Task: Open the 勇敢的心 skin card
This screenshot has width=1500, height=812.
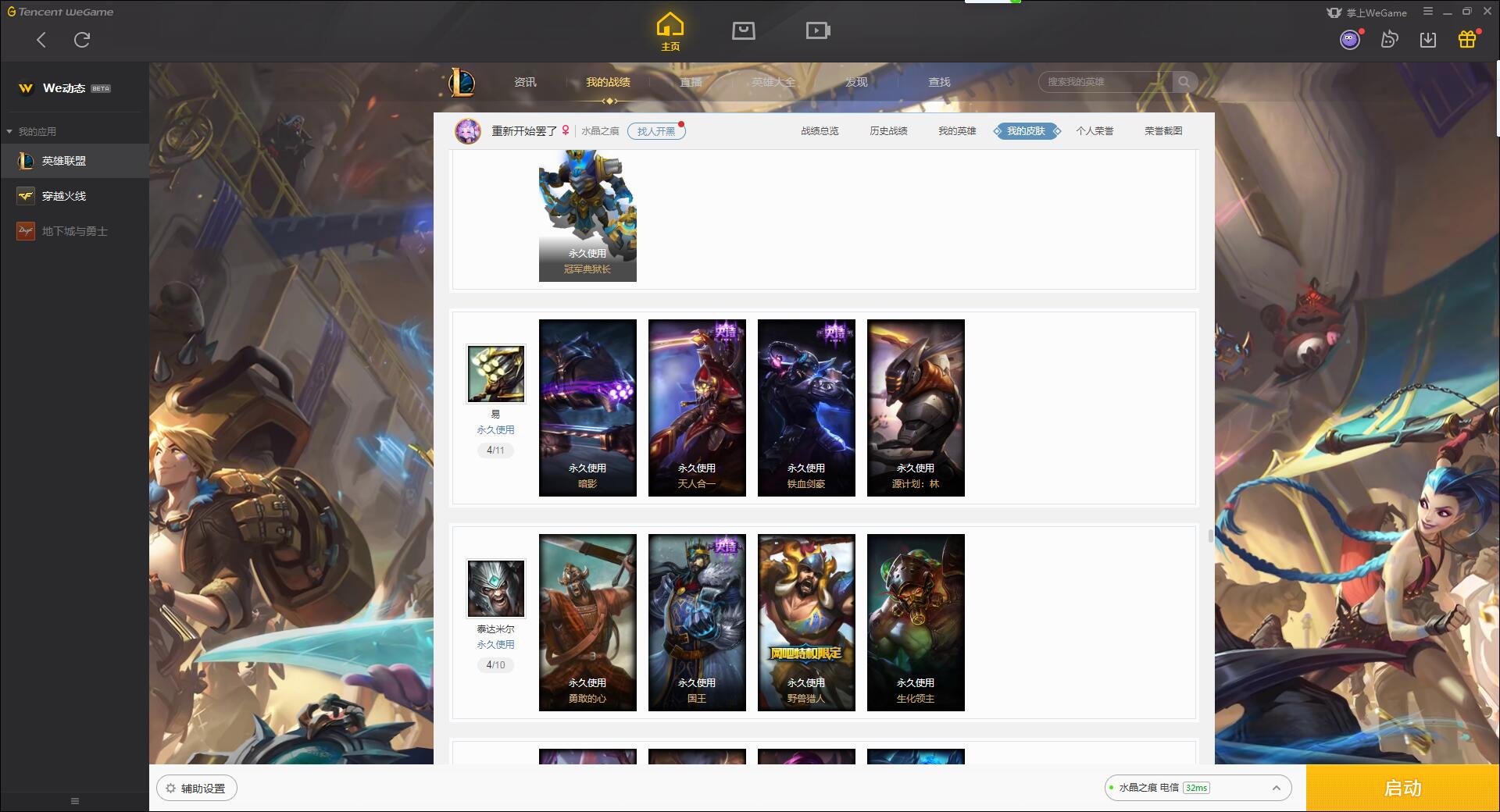Action: (587, 622)
